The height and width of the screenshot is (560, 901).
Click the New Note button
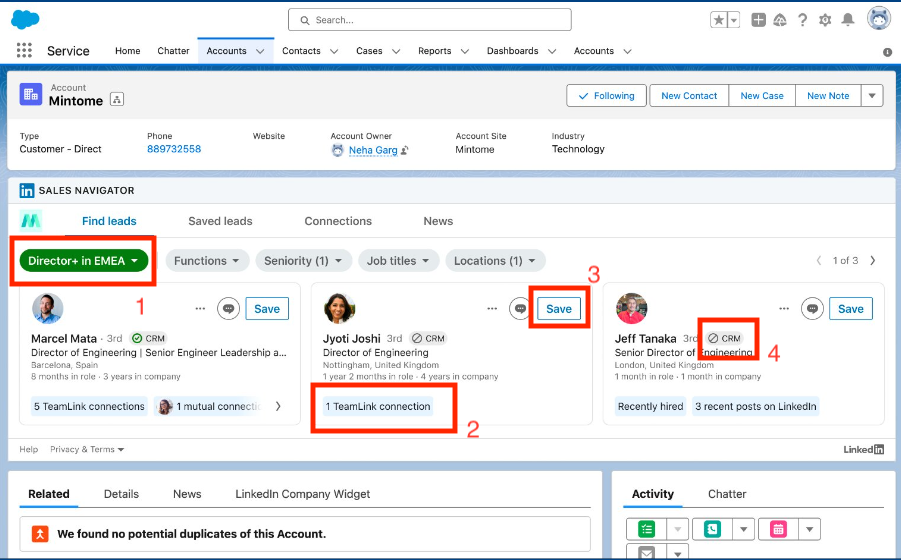tap(828, 96)
